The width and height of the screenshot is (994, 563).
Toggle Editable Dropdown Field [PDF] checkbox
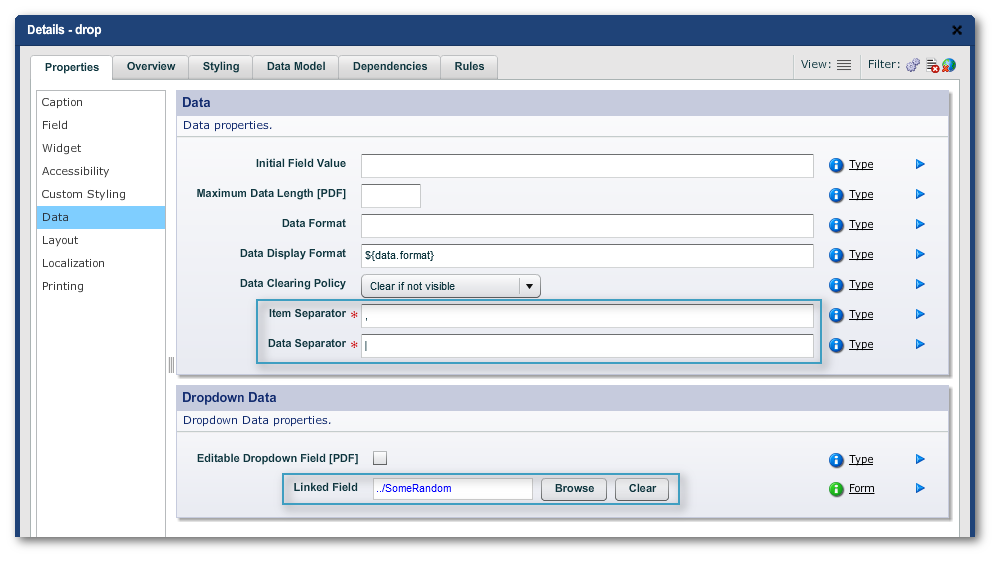(x=380, y=458)
